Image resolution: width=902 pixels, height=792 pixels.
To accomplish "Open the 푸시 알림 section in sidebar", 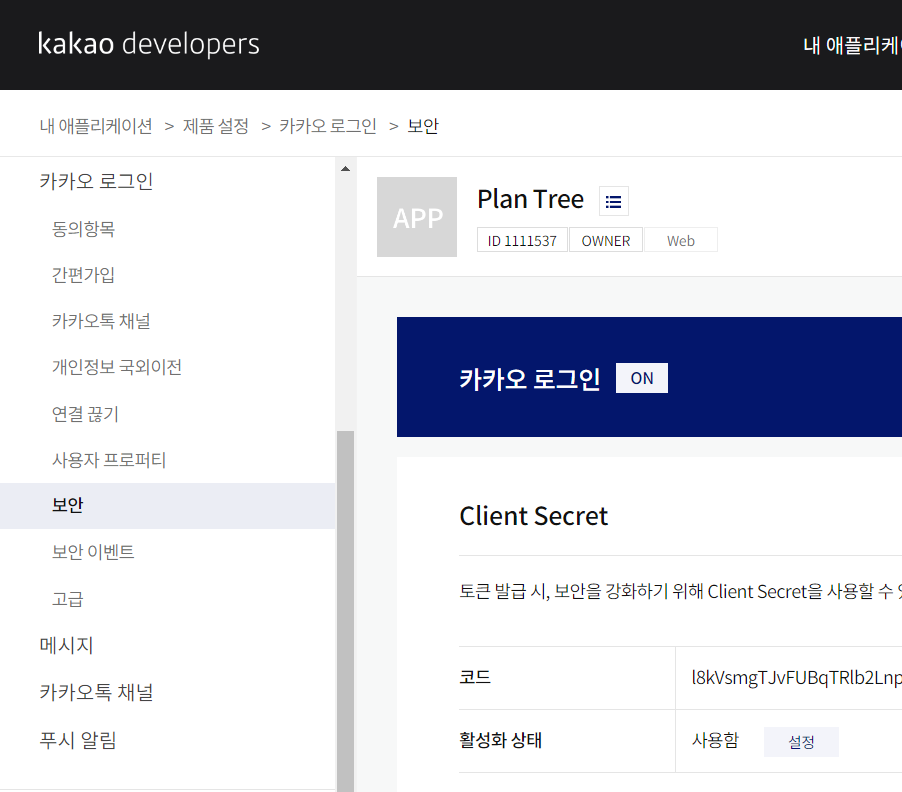I will pyautogui.click(x=78, y=740).
